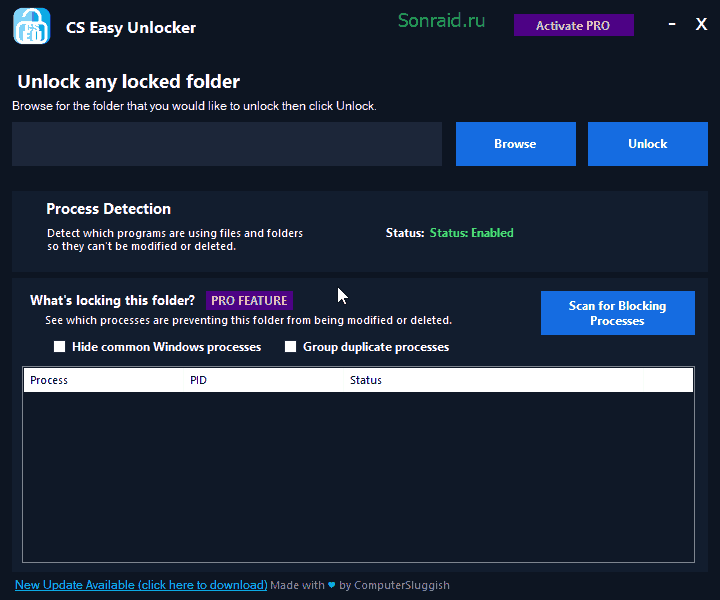Click the folder path input field
Viewport: 720px width, 600px height.
coord(227,144)
